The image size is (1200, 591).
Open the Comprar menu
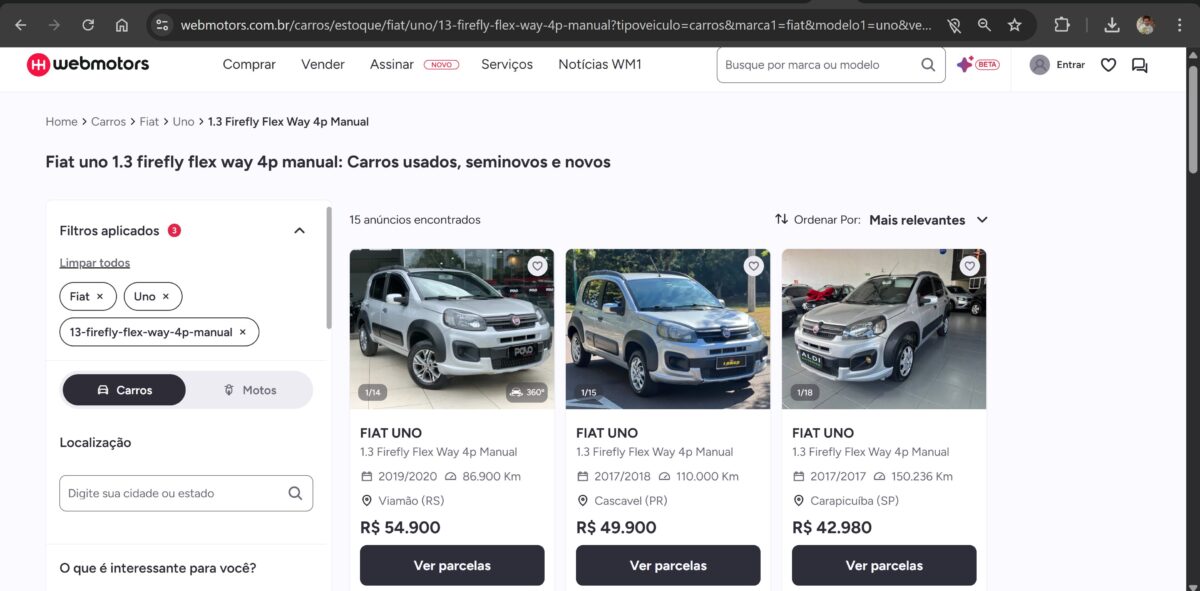(x=249, y=64)
